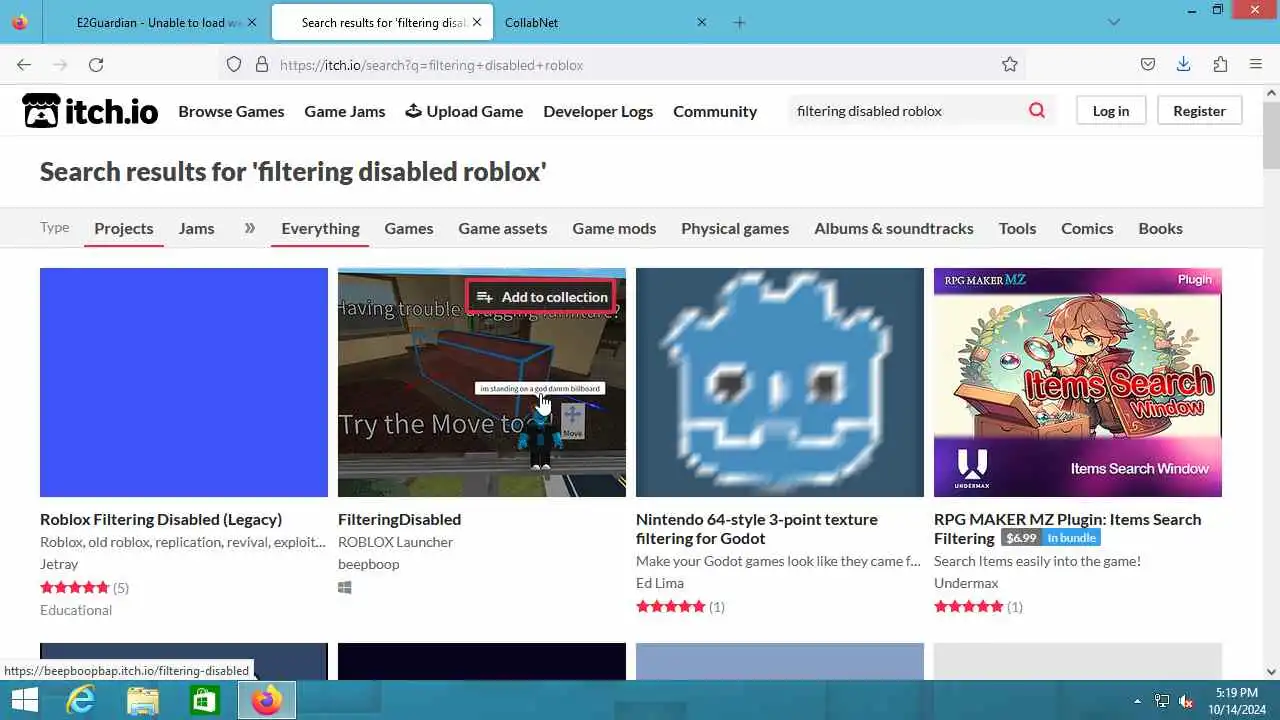This screenshot has width=1280, height=720.
Task: Click the In bundle badge
Action: 1071,538
